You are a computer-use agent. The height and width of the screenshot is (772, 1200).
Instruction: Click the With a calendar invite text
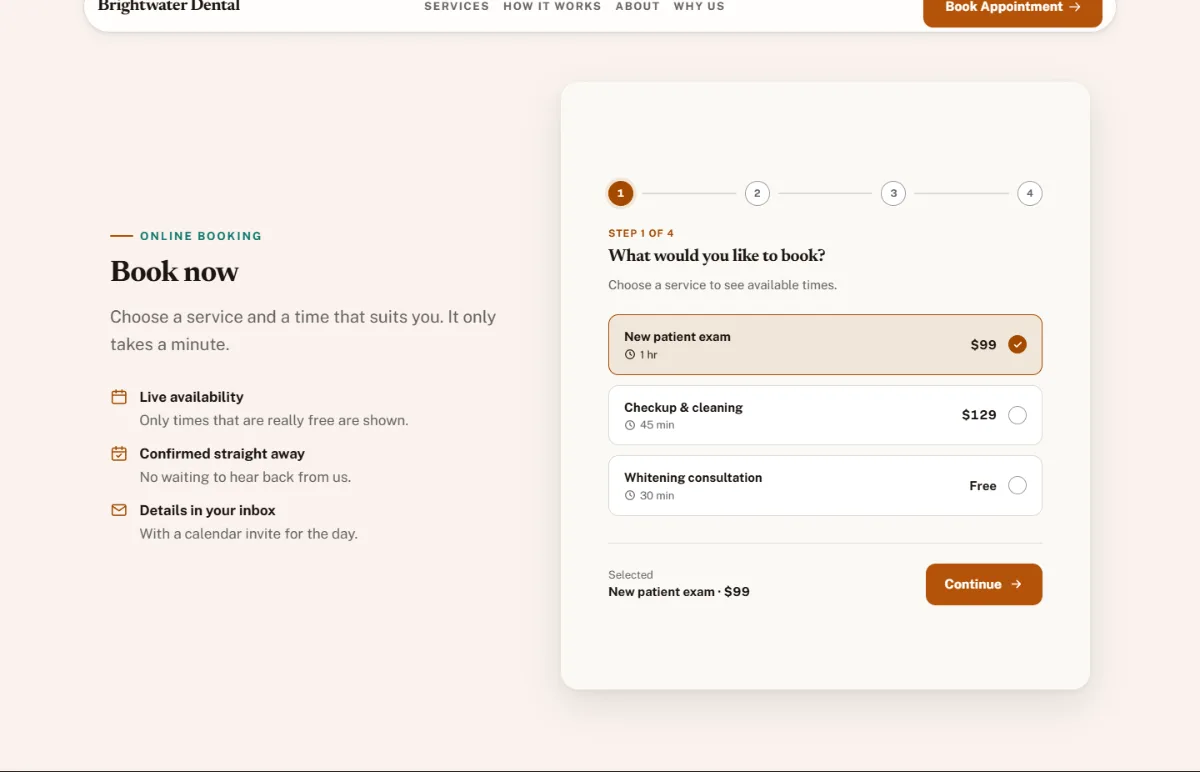pos(248,534)
